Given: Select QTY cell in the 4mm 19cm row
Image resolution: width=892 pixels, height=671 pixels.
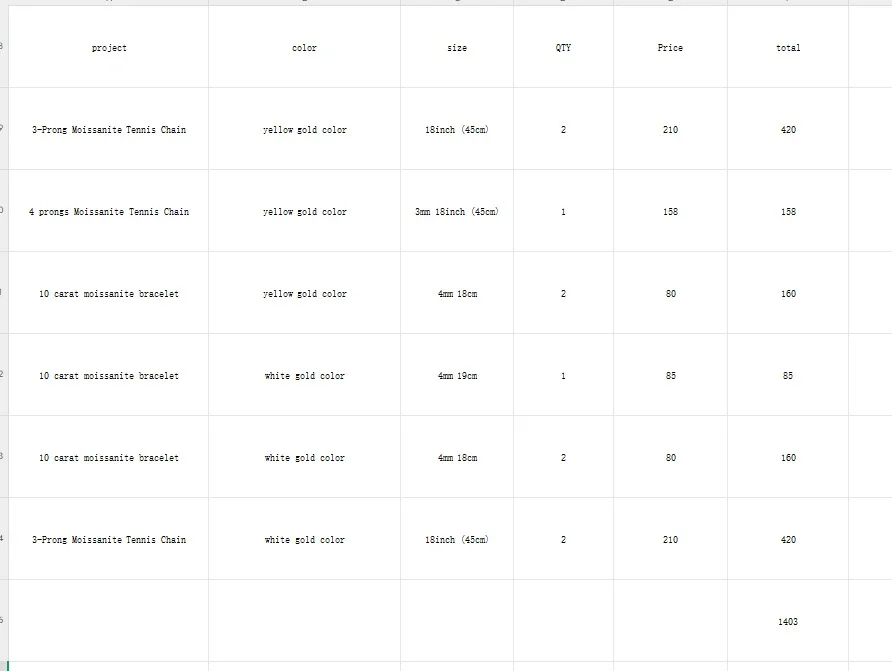Looking at the screenshot, I should point(563,376).
